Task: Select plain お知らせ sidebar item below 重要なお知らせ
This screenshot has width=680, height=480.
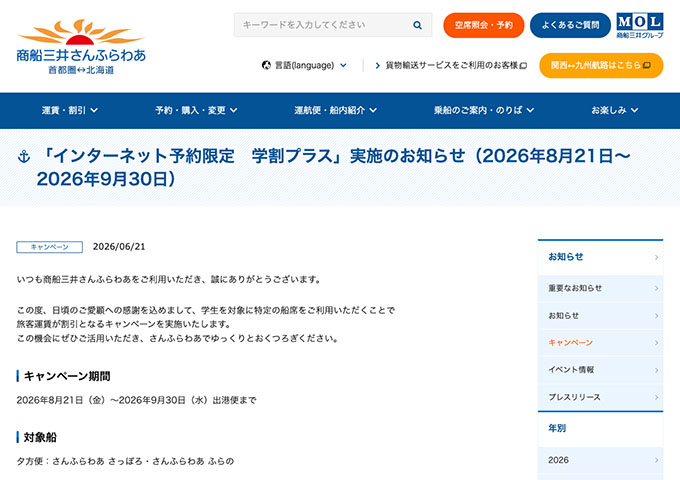Action: point(600,316)
